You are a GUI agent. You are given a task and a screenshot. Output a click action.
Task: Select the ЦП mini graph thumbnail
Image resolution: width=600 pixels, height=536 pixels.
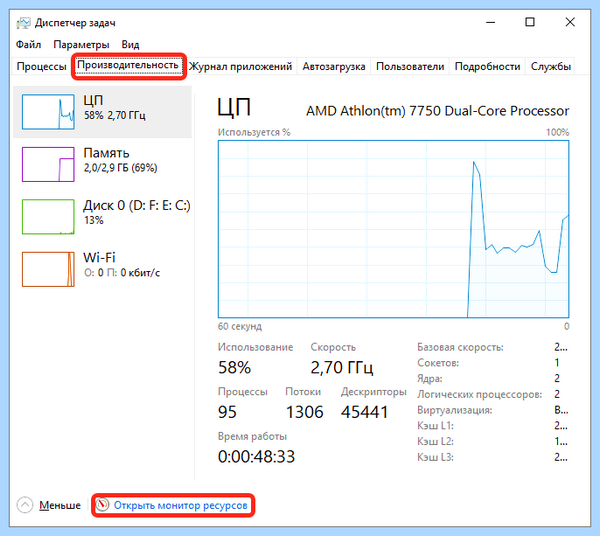coord(48,112)
